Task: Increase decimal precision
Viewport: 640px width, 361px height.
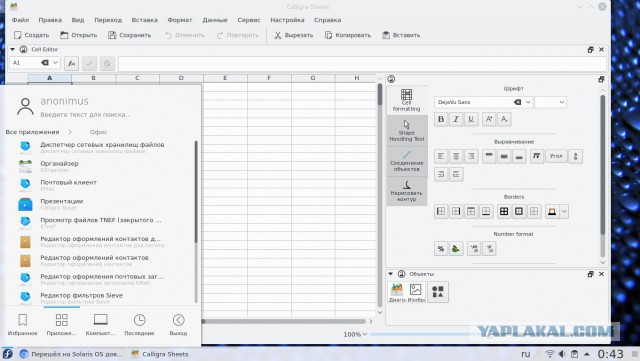Action: 474,248
